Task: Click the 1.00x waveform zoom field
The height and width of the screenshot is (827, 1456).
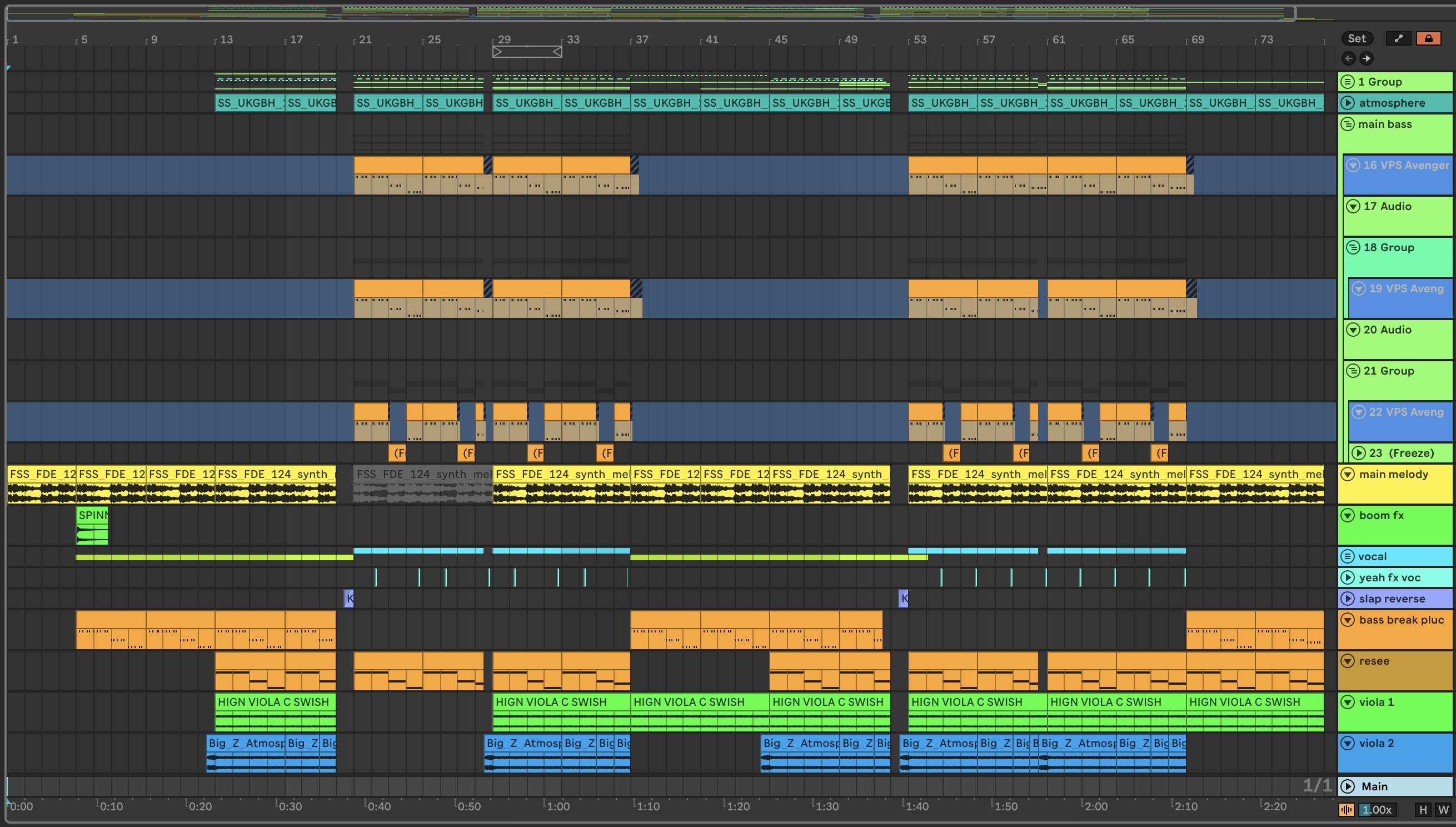Action: (1377, 810)
